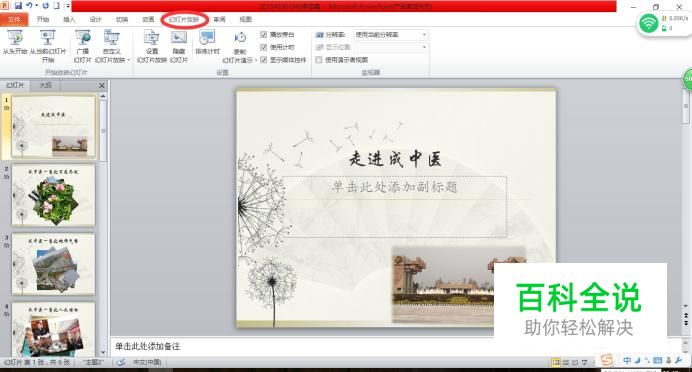Select slide 4 thumbnail with people photos
692x372 pixels.
click(x=53, y=329)
